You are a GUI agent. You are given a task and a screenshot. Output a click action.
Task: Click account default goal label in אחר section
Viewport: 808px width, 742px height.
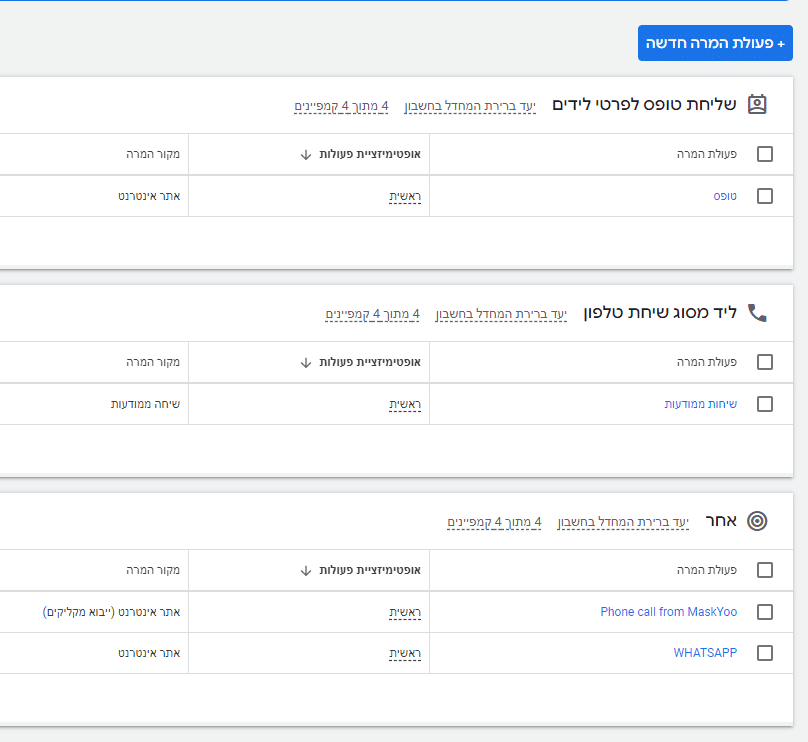click(x=623, y=522)
